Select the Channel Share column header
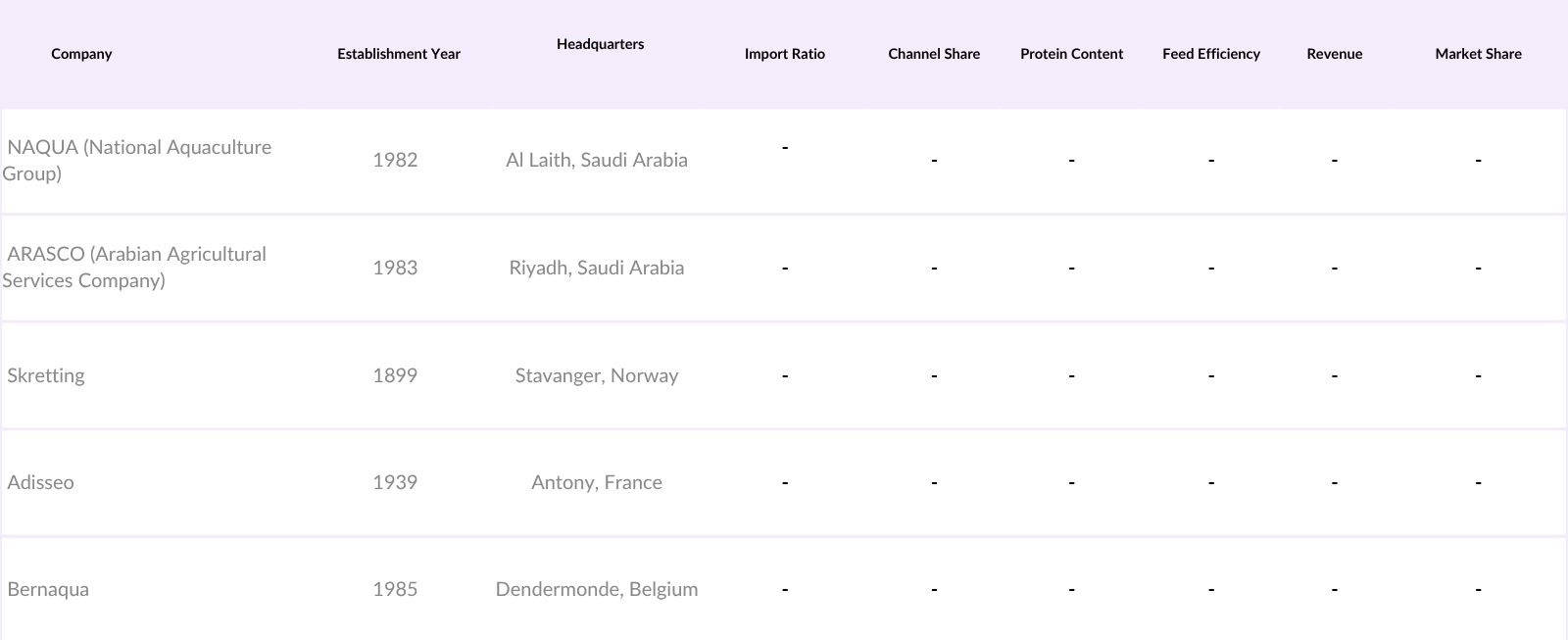Screen dimensions: 1568x640 pos(933,54)
